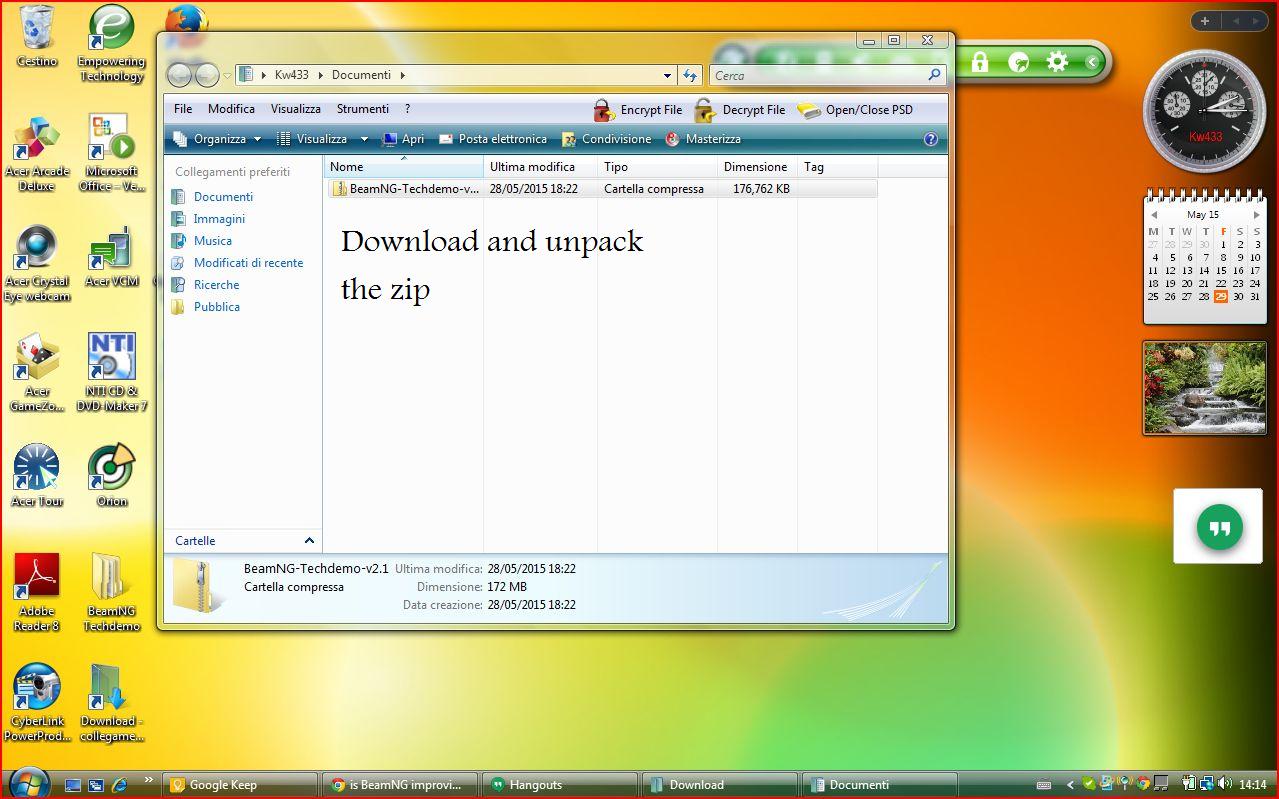Click the gear settings icon on green toolbar
This screenshot has height=799, width=1279.
(x=1057, y=62)
